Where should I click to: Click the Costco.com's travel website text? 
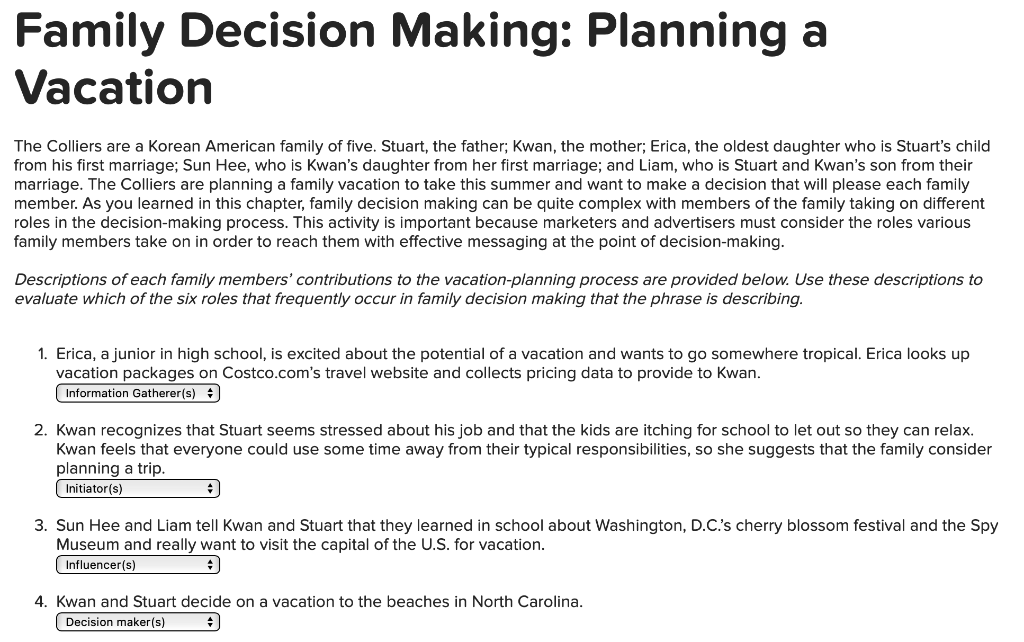289,372
